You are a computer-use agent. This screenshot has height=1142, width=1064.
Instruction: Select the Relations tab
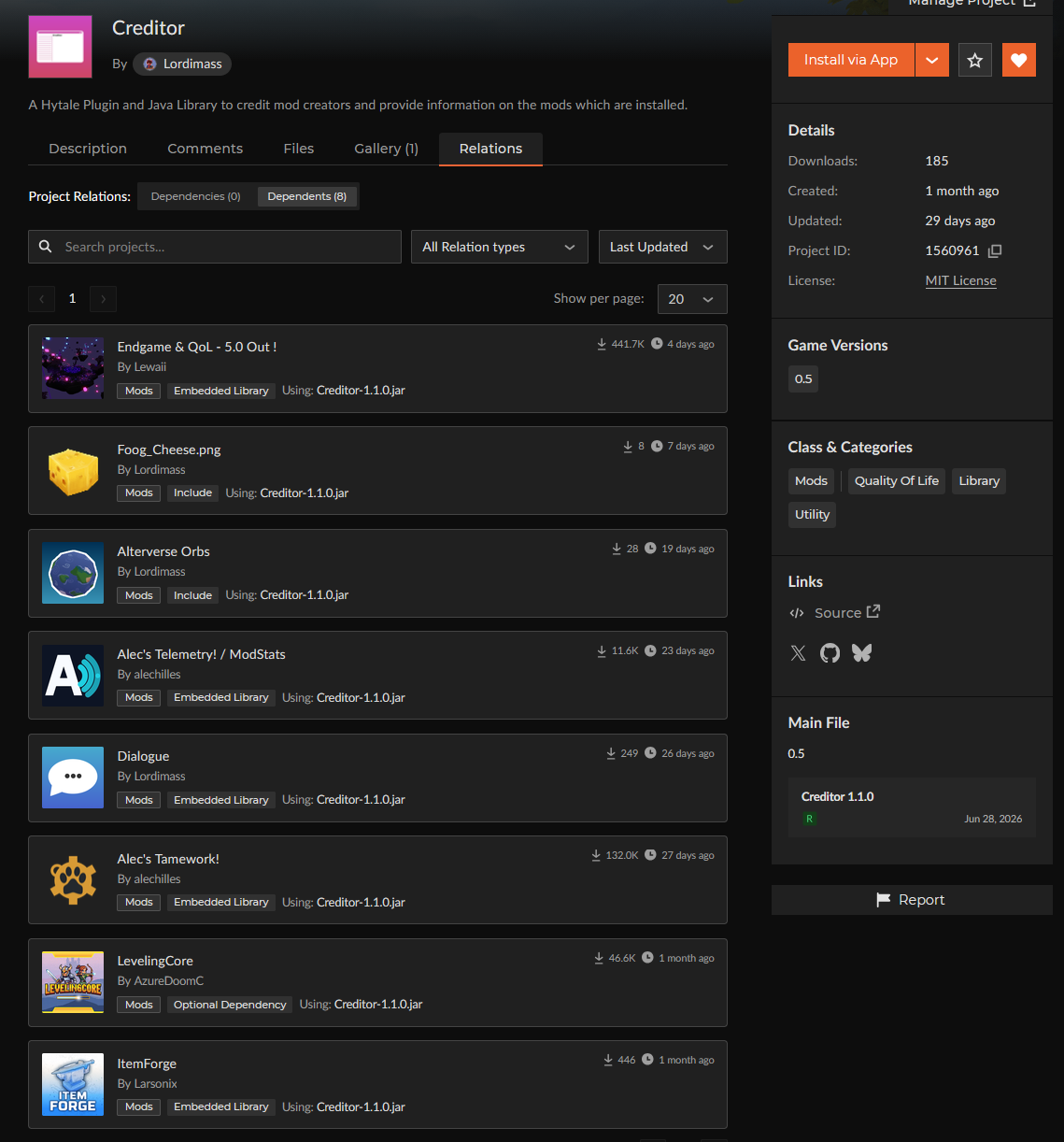pos(490,149)
